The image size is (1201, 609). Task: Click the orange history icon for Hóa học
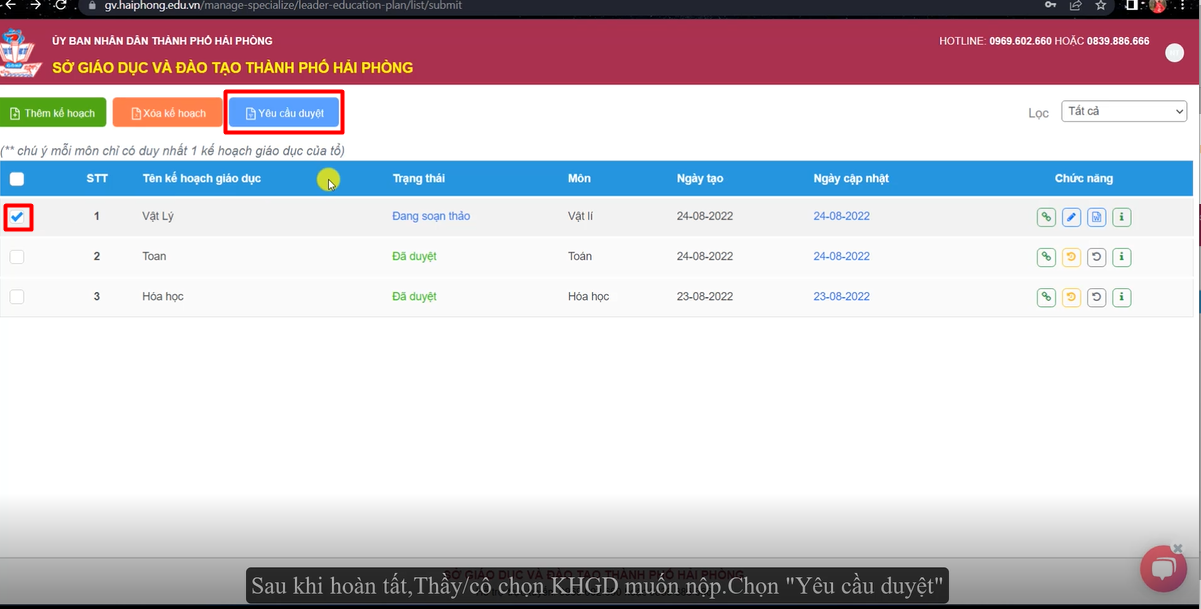1071,297
